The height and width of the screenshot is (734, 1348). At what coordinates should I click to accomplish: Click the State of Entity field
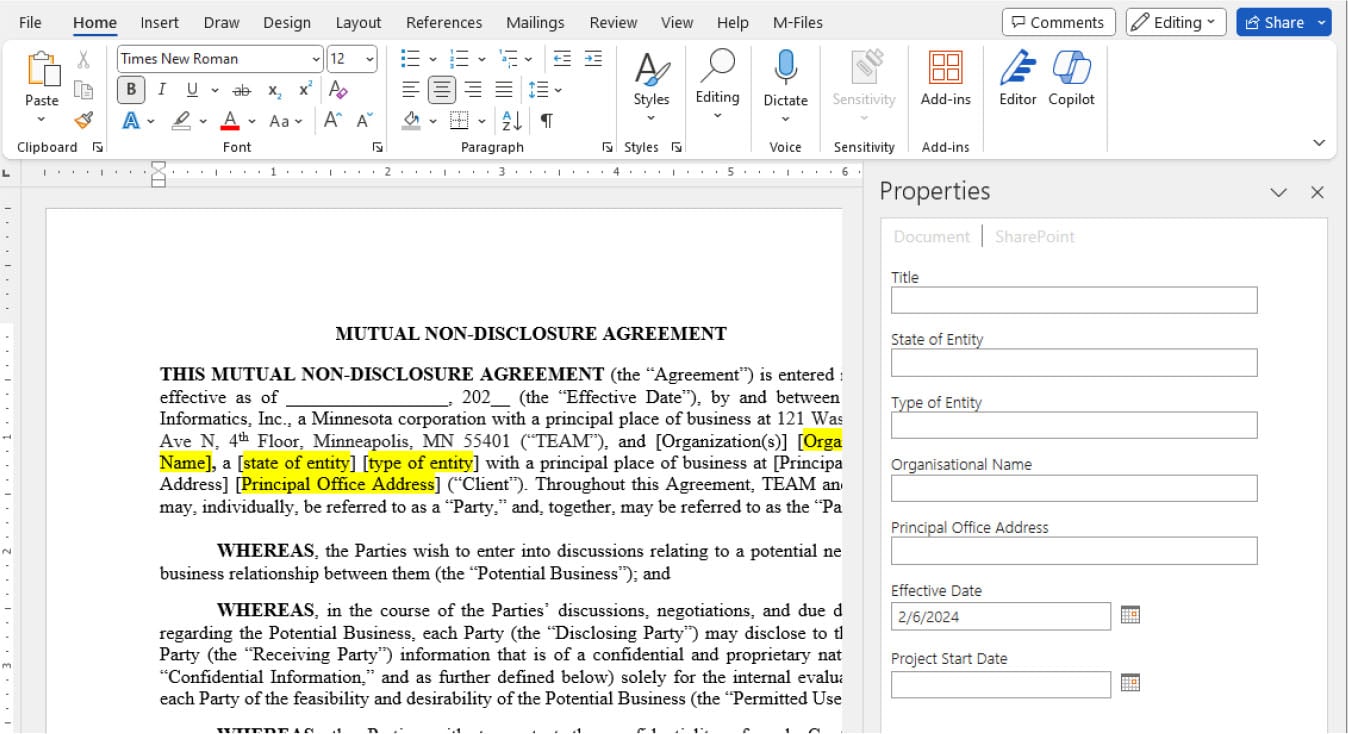tap(1074, 363)
